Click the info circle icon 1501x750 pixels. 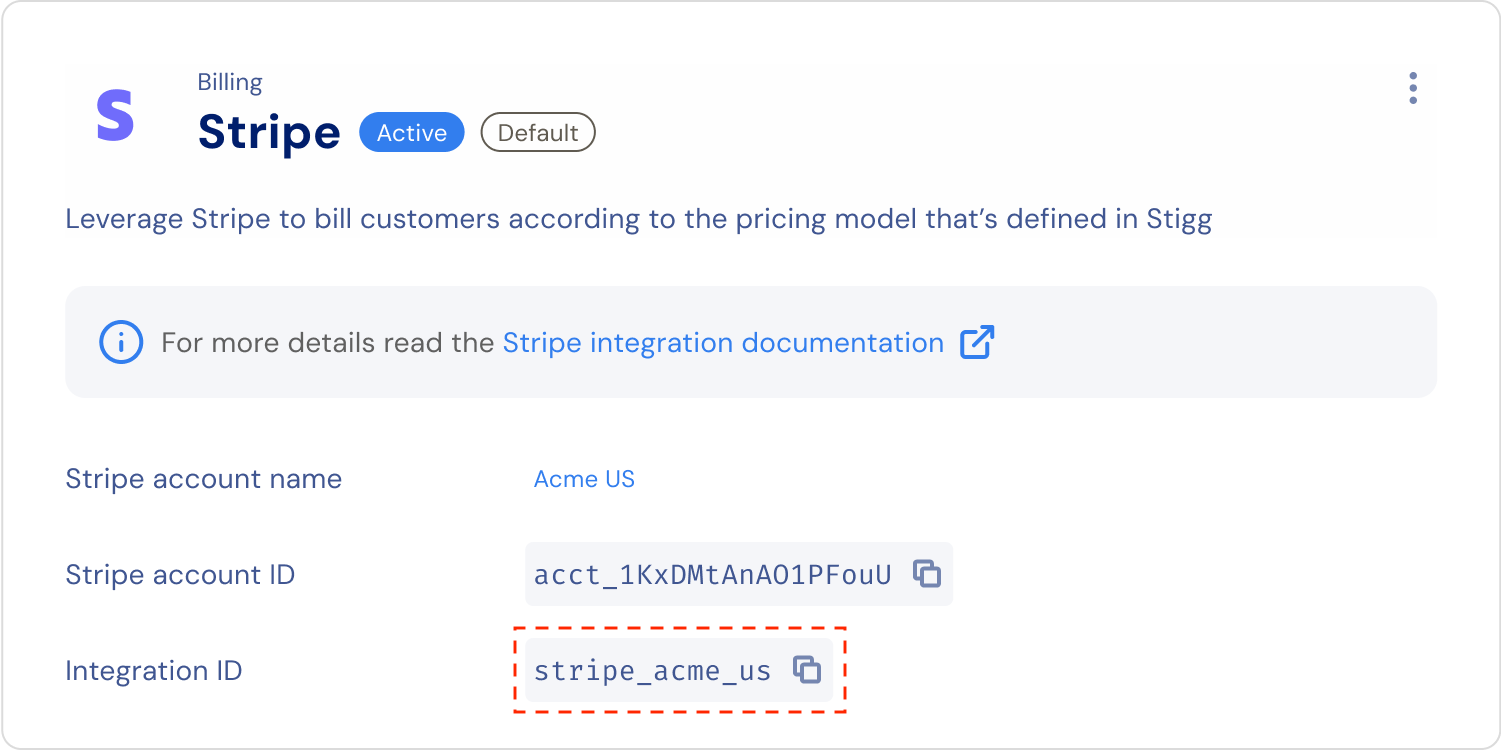click(121, 343)
